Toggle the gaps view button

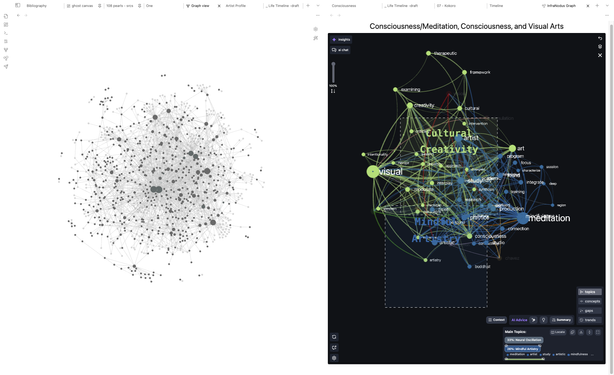pyautogui.click(x=590, y=311)
